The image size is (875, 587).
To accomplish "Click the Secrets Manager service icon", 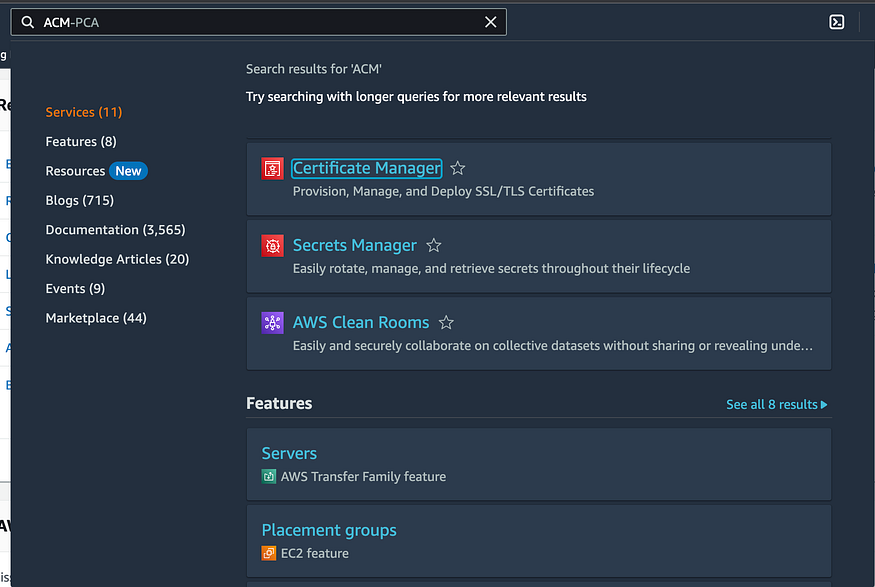I will [x=272, y=246].
